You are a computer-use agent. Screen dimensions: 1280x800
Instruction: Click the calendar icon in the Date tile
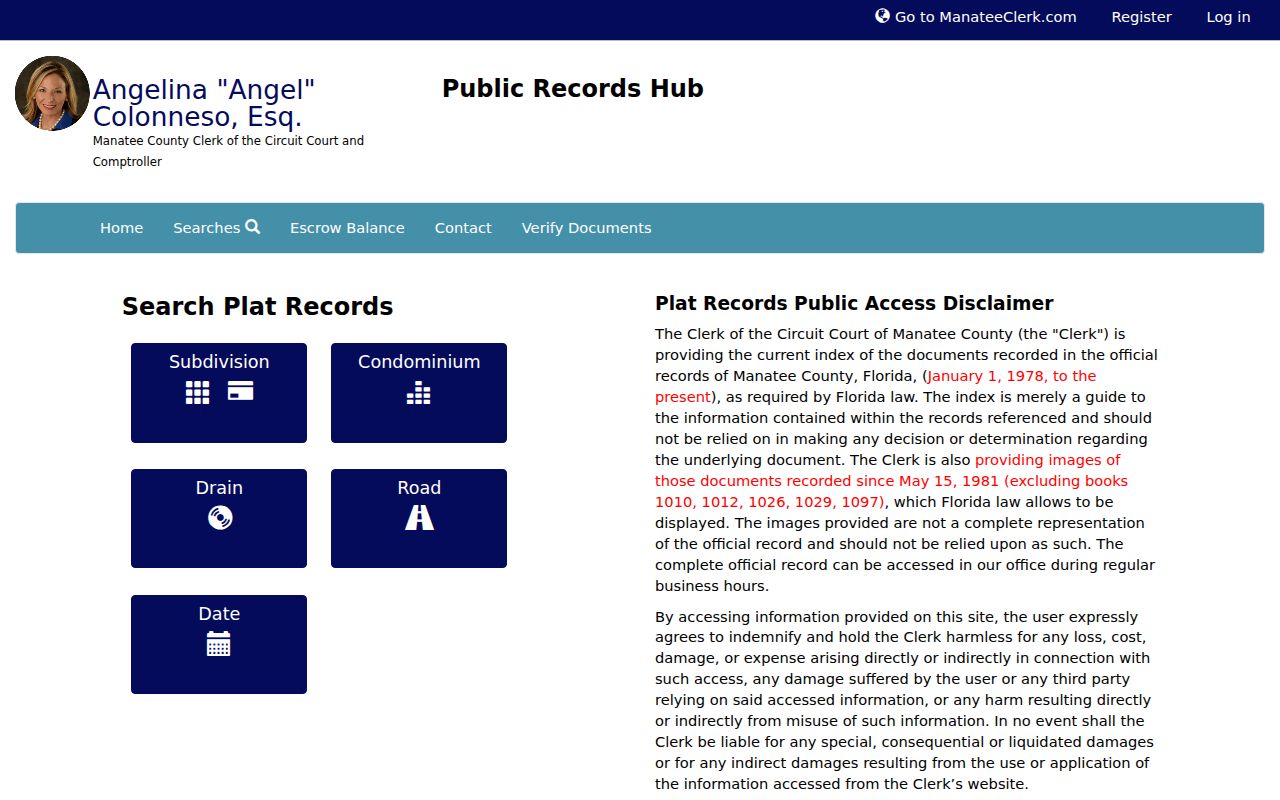point(218,644)
